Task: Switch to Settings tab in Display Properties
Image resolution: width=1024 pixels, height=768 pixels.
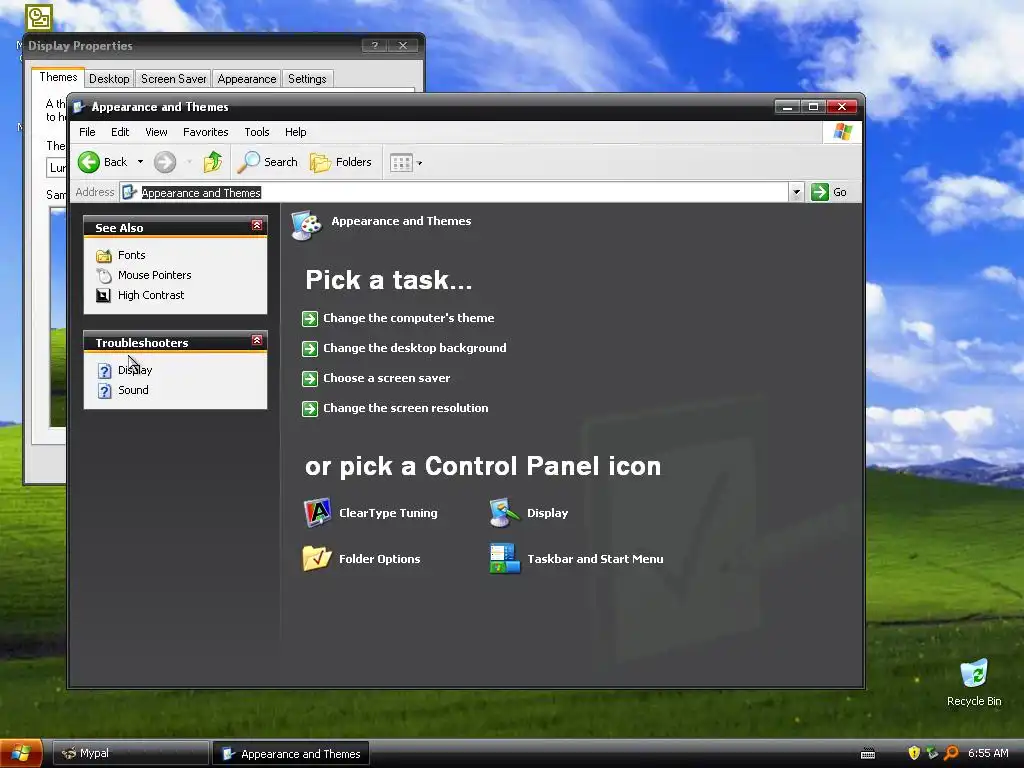Action: pyautogui.click(x=307, y=78)
